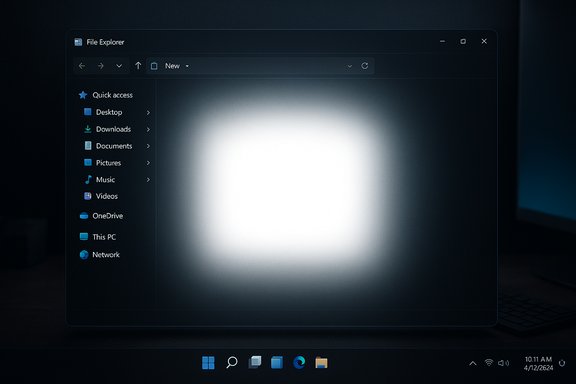This screenshot has height=384, width=576.
Task: Expand the Pictures chevron
Action: click(148, 163)
